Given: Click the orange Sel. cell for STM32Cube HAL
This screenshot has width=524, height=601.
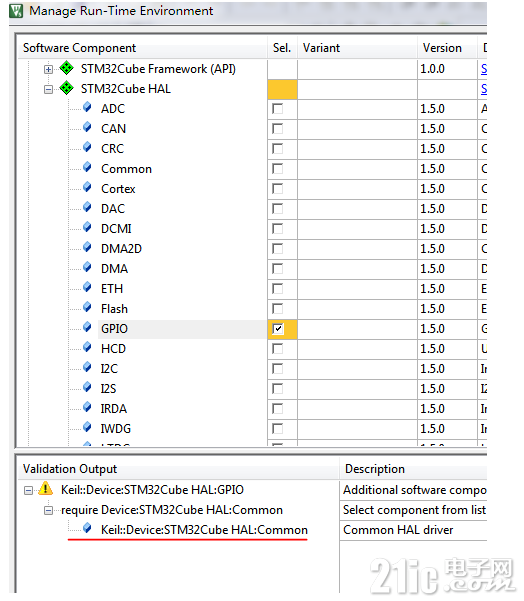Looking at the screenshot, I should [x=282, y=89].
